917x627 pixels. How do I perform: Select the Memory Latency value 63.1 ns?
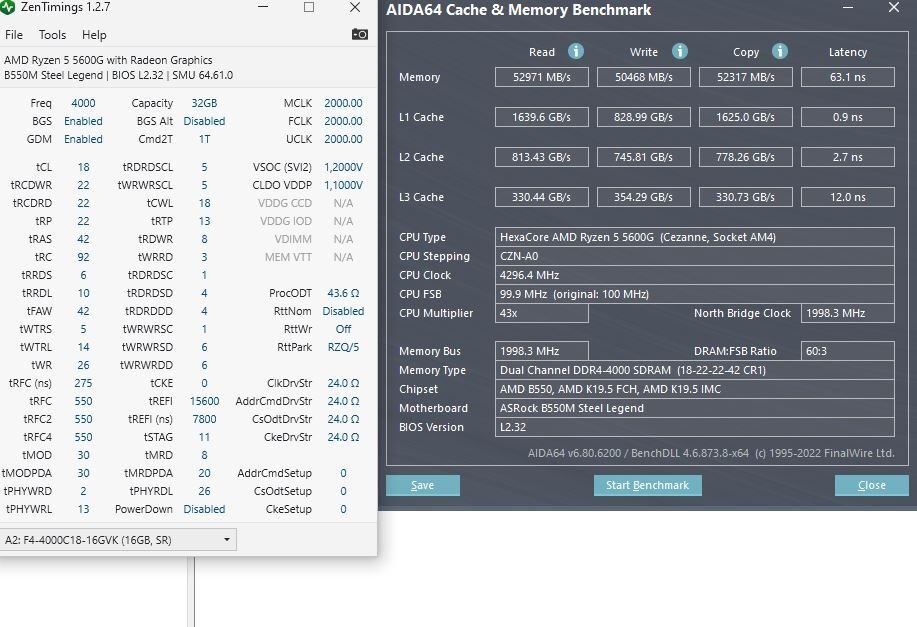[847, 77]
